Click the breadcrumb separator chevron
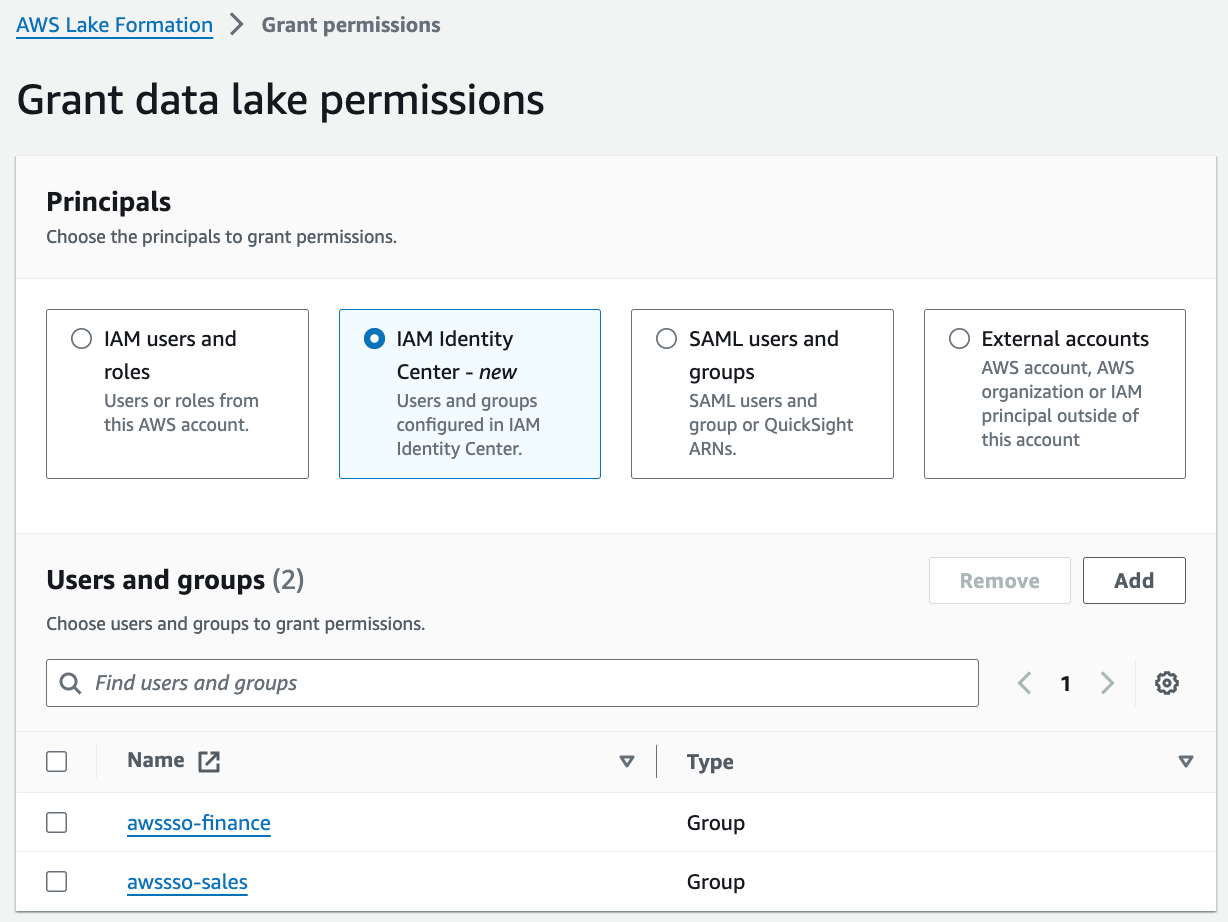 [237, 25]
